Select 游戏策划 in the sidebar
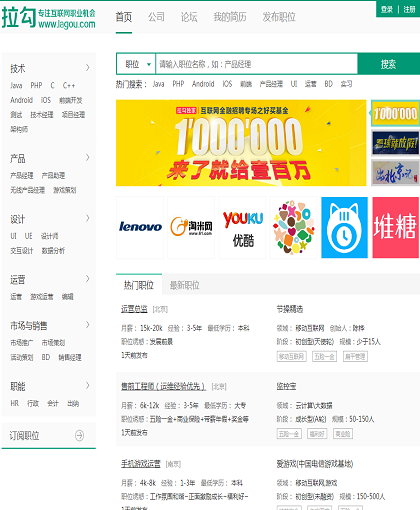Image resolution: width=420 pixels, height=510 pixels. click(65, 190)
